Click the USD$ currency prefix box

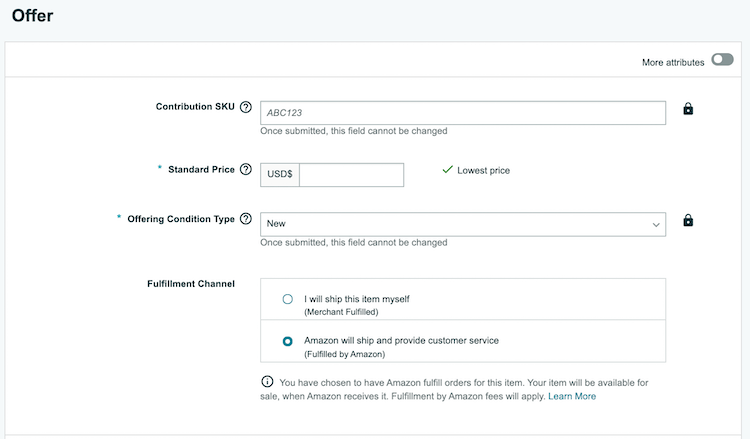tap(280, 174)
